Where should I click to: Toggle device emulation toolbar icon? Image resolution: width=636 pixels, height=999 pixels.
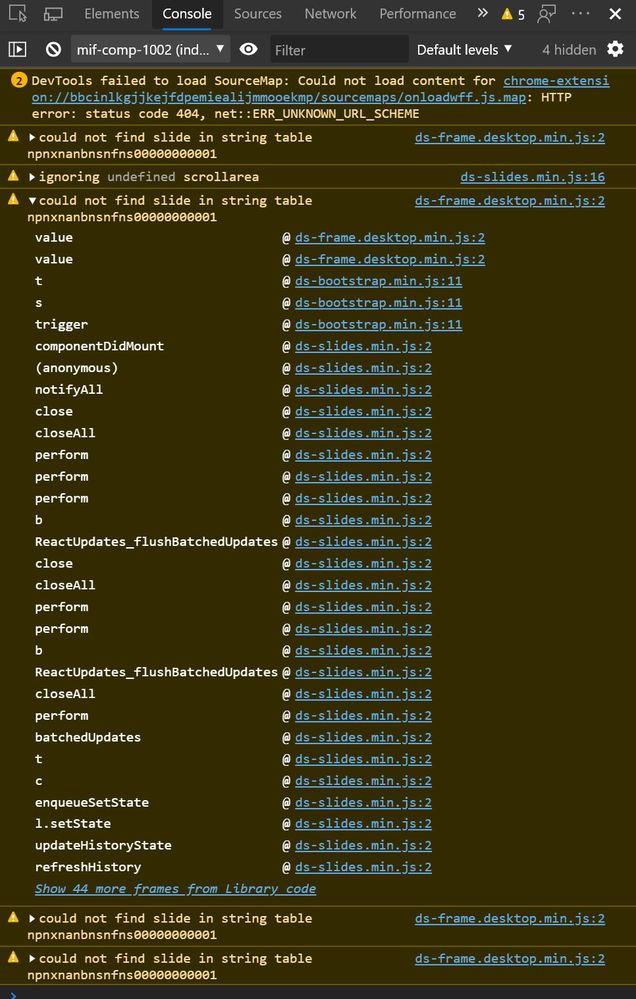click(x=53, y=14)
